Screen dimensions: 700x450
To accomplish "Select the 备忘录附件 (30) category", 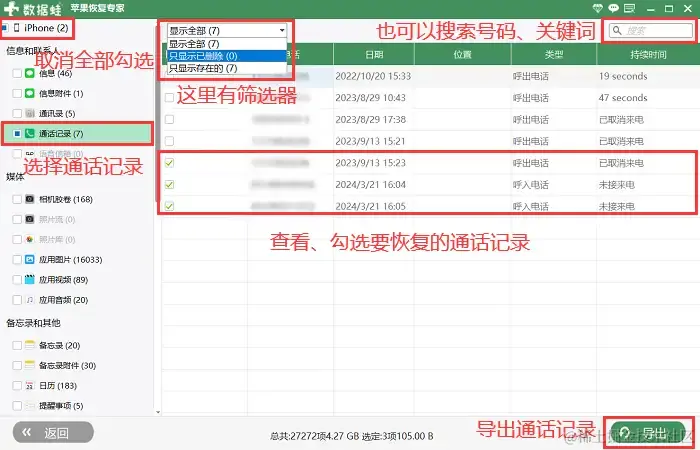I will [x=67, y=365].
